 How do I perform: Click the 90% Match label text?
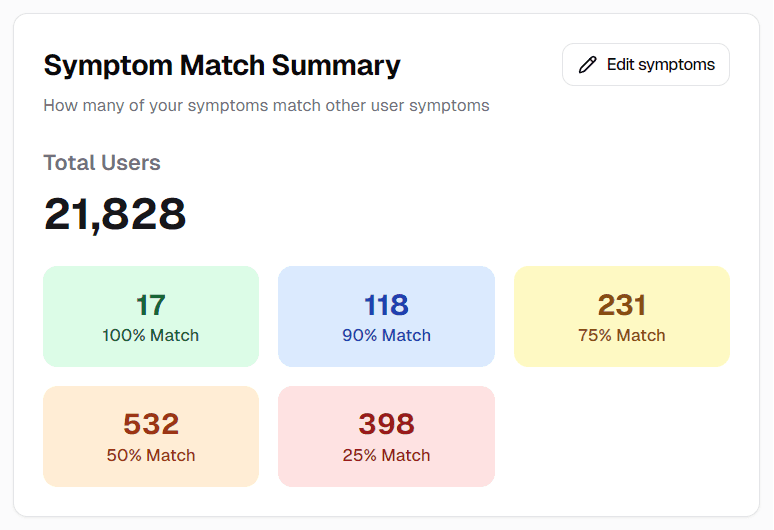[x=387, y=336]
